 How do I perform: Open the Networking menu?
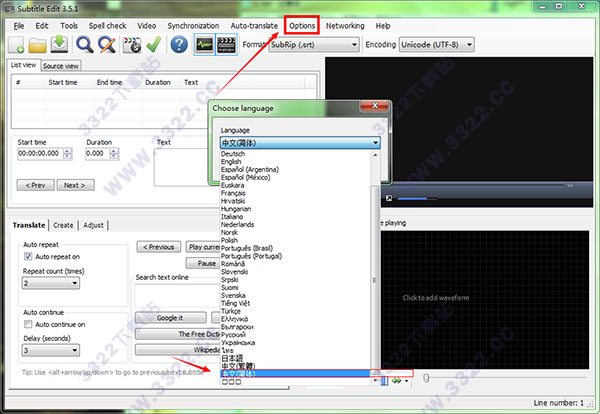coord(345,26)
